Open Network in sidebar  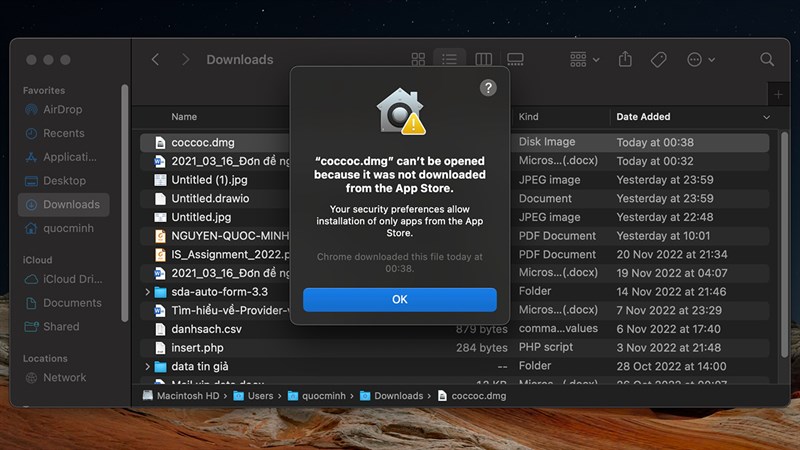pyautogui.click(x=63, y=378)
